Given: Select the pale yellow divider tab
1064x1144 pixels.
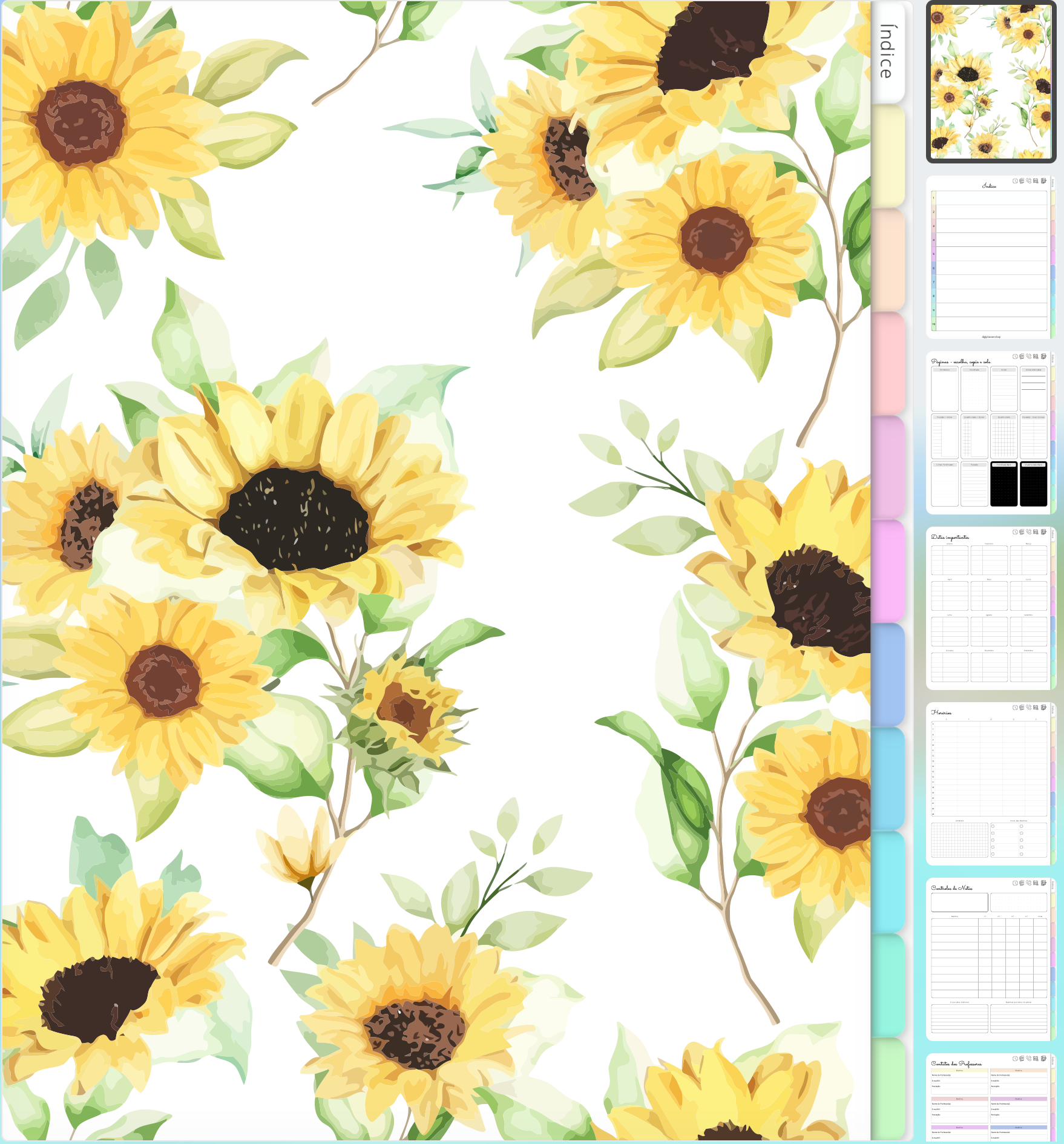Looking at the screenshot, I should tap(887, 156).
